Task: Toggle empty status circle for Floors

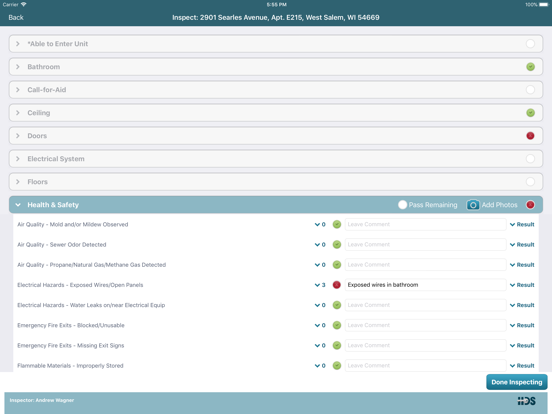Action: pos(530,182)
